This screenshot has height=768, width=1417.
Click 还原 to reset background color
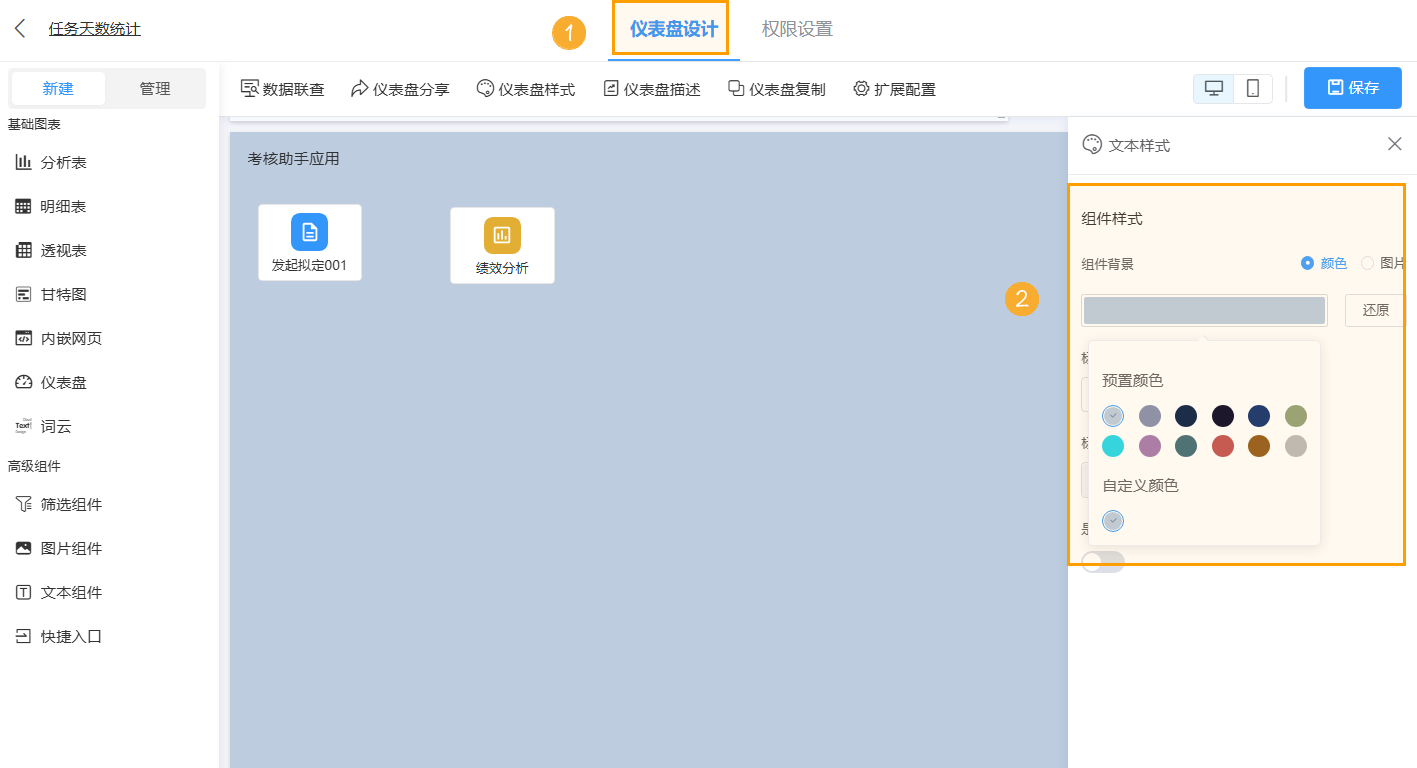coord(1374,310)
